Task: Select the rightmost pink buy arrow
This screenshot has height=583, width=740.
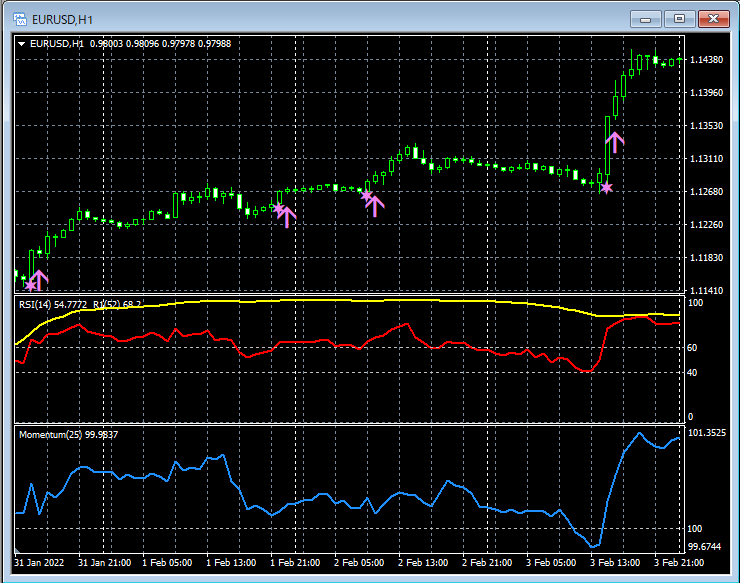Action: click(x=615, y=141)
